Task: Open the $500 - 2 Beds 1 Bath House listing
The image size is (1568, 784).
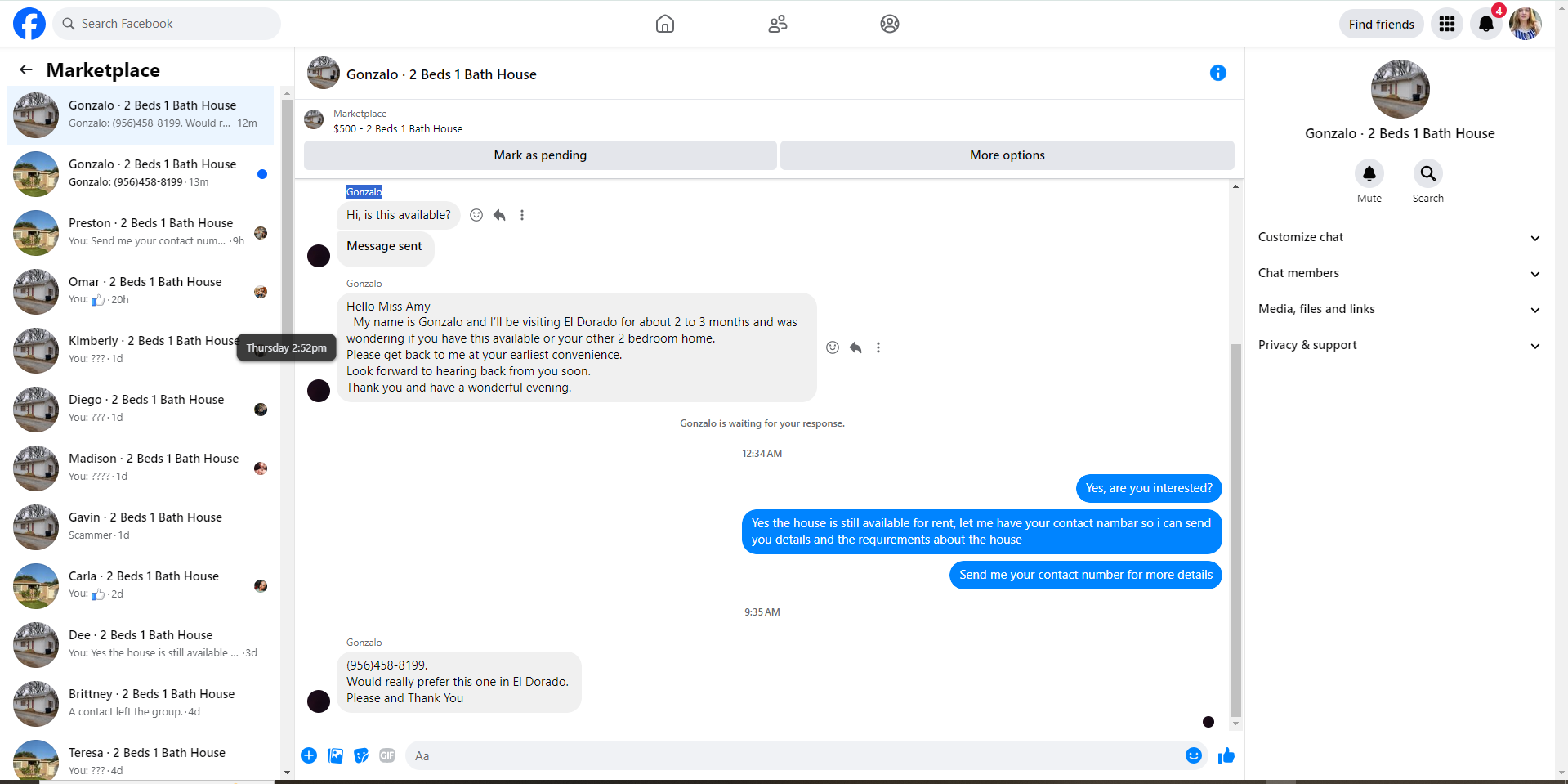Action: 398,129
